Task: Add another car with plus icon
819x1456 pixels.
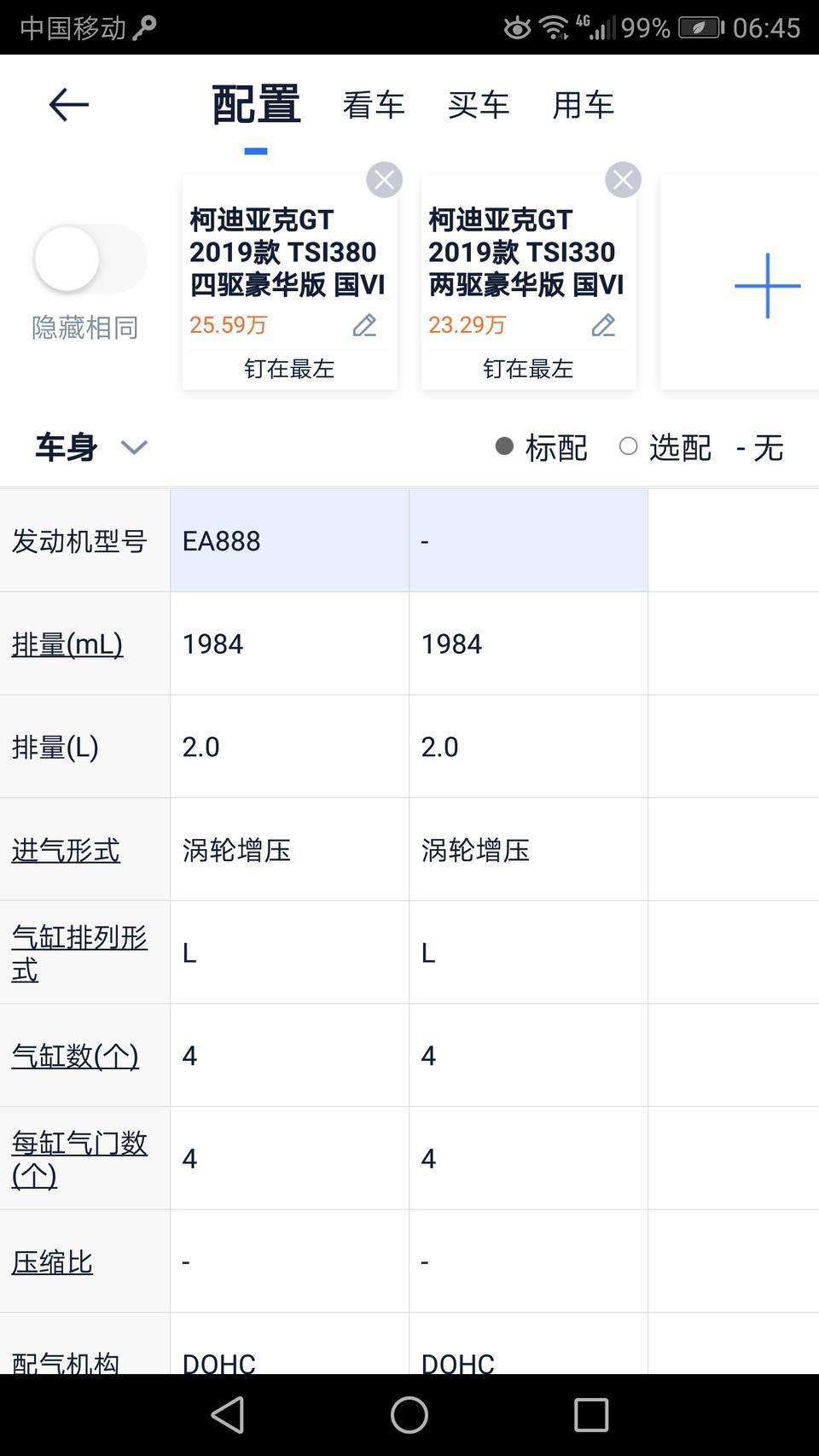Action: click(x=767, y=285)
